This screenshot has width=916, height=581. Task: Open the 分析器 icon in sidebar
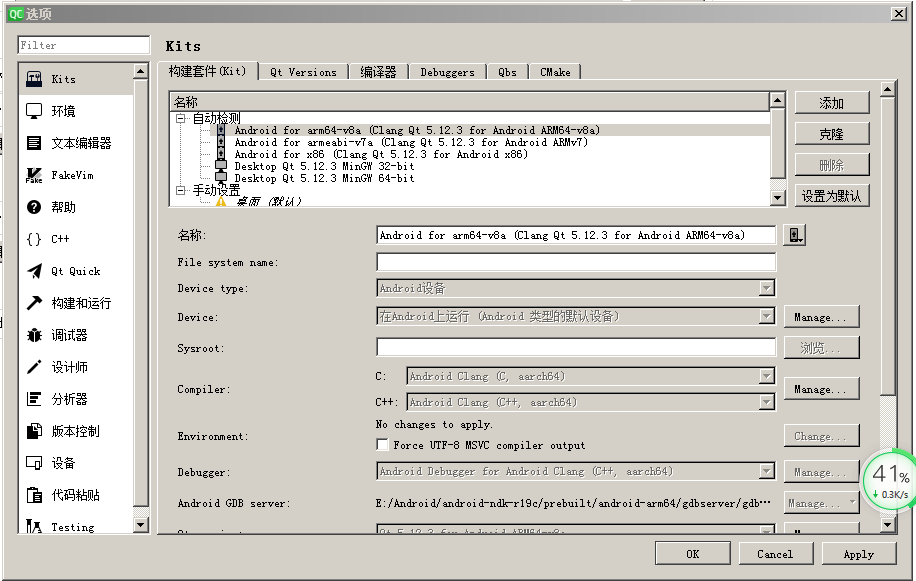pyautogui.click(x=34, y=399)
